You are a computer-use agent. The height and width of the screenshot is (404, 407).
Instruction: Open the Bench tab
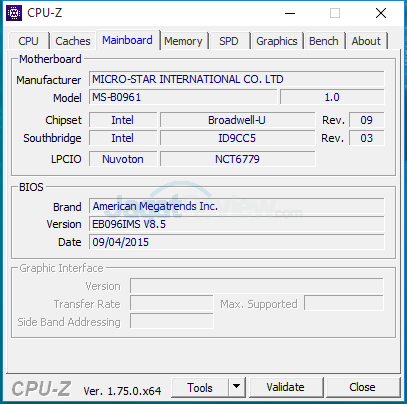[324, 41]
